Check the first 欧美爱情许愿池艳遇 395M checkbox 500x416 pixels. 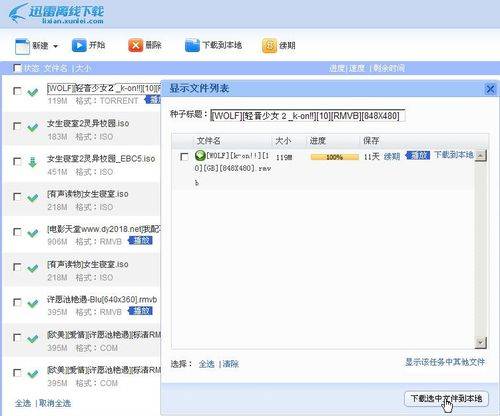click(x=17, y=338)
